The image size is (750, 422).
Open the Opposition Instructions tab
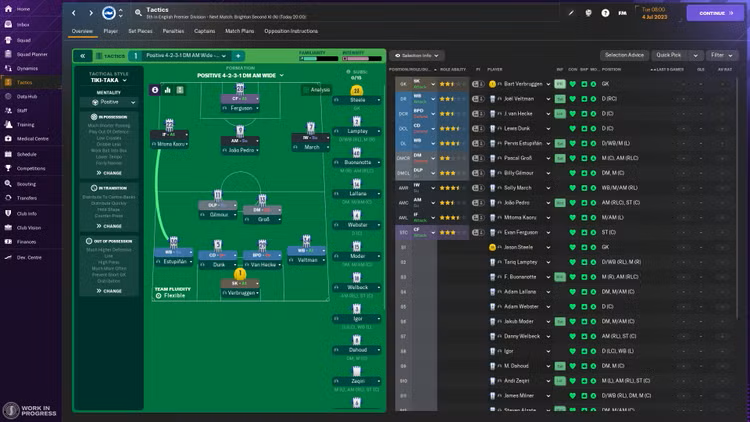[292, 31]
